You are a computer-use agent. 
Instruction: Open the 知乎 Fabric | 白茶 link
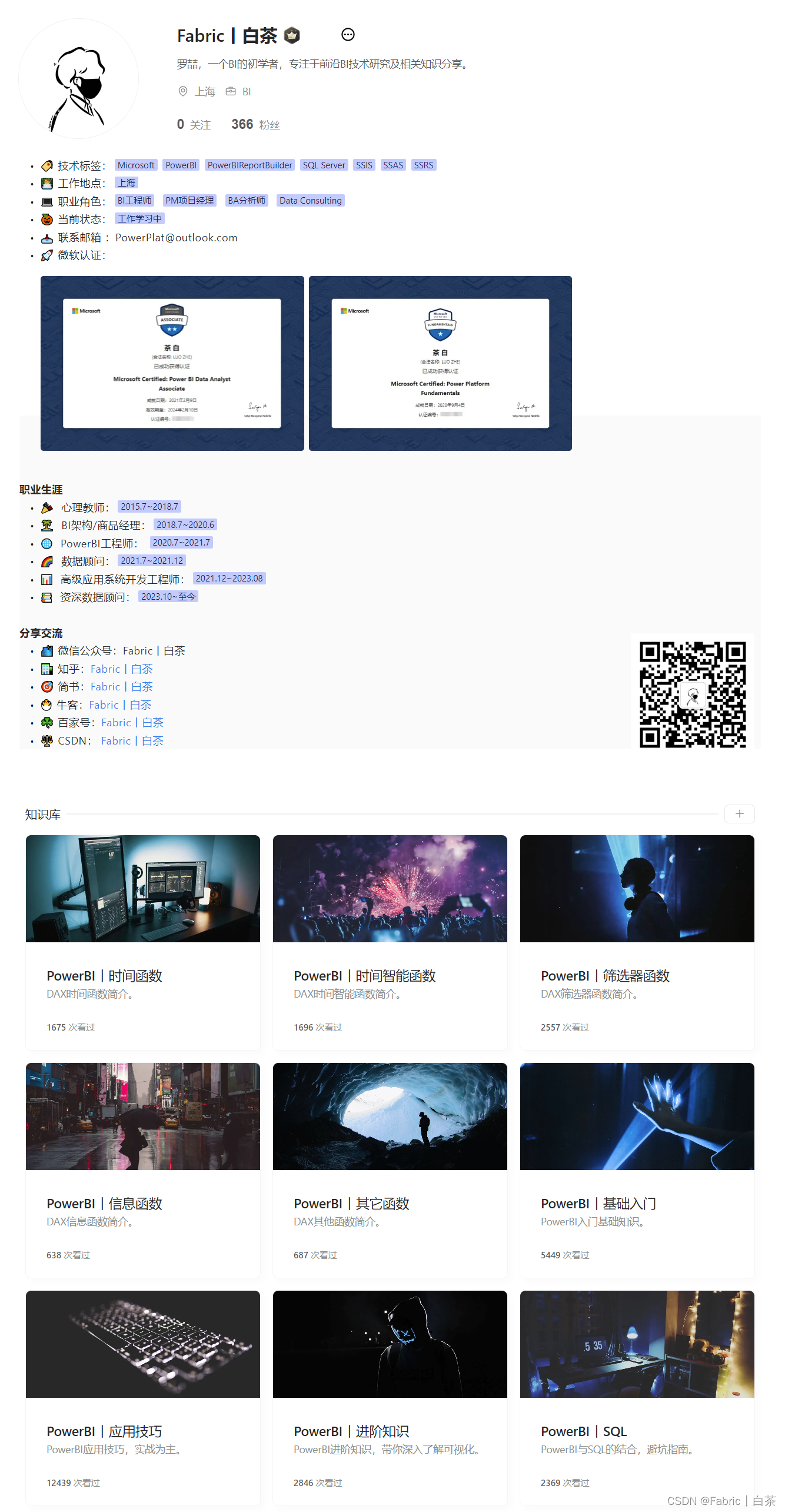point(122,669)
